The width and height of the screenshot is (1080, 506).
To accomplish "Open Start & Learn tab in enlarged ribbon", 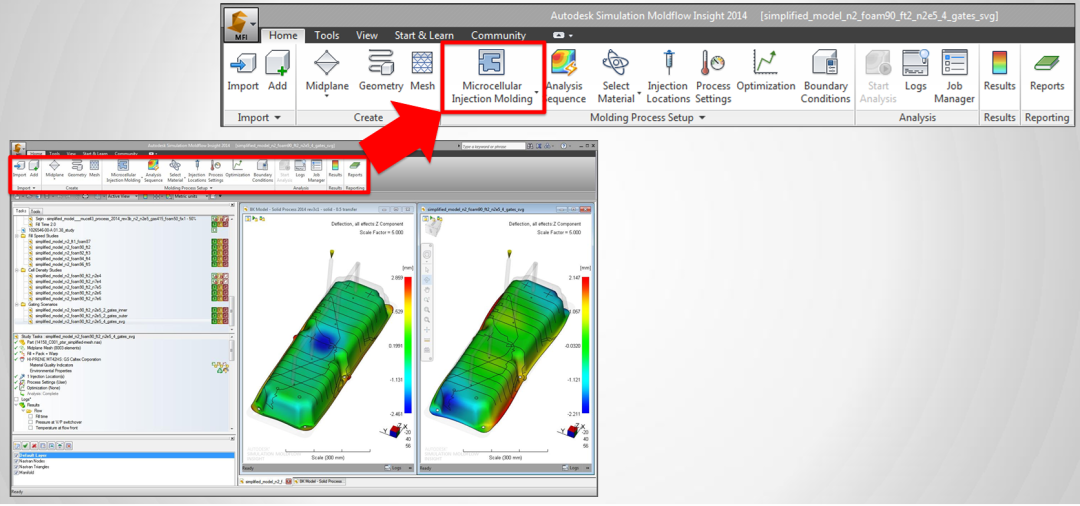I will (426, 35).
